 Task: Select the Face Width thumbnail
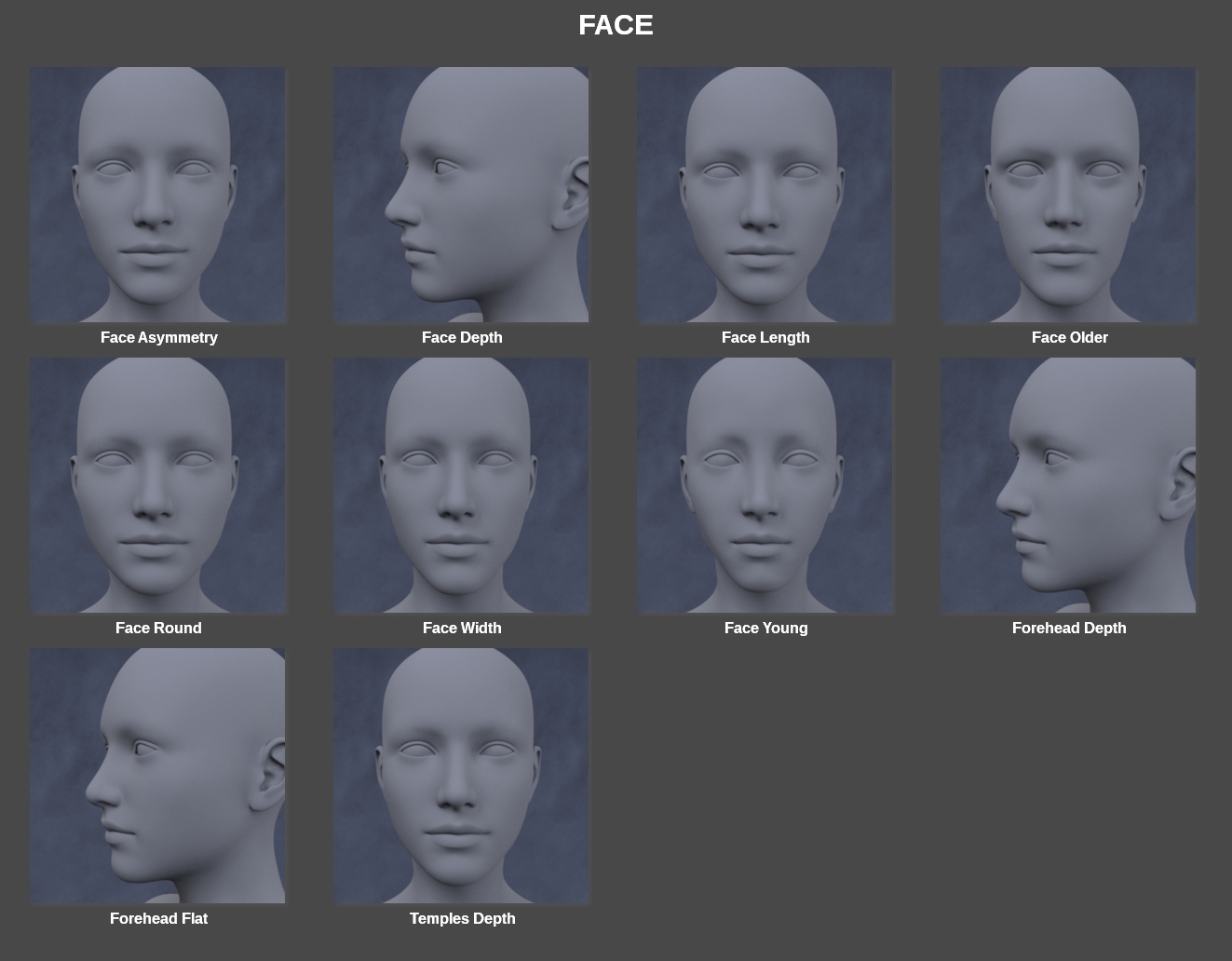click(x=461, y=485)
